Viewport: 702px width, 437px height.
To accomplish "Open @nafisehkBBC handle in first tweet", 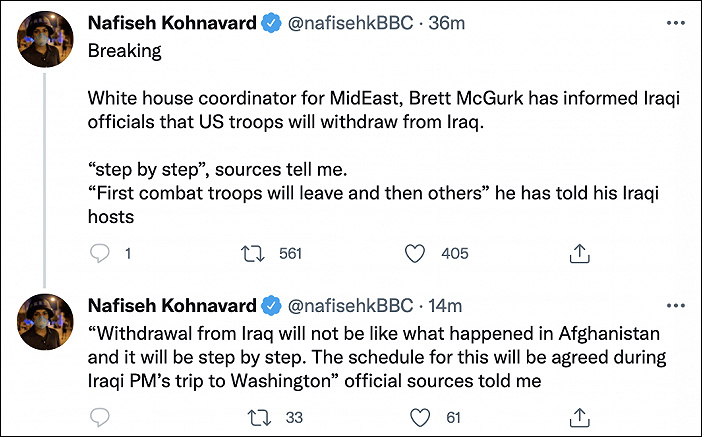I will point(351,22).
